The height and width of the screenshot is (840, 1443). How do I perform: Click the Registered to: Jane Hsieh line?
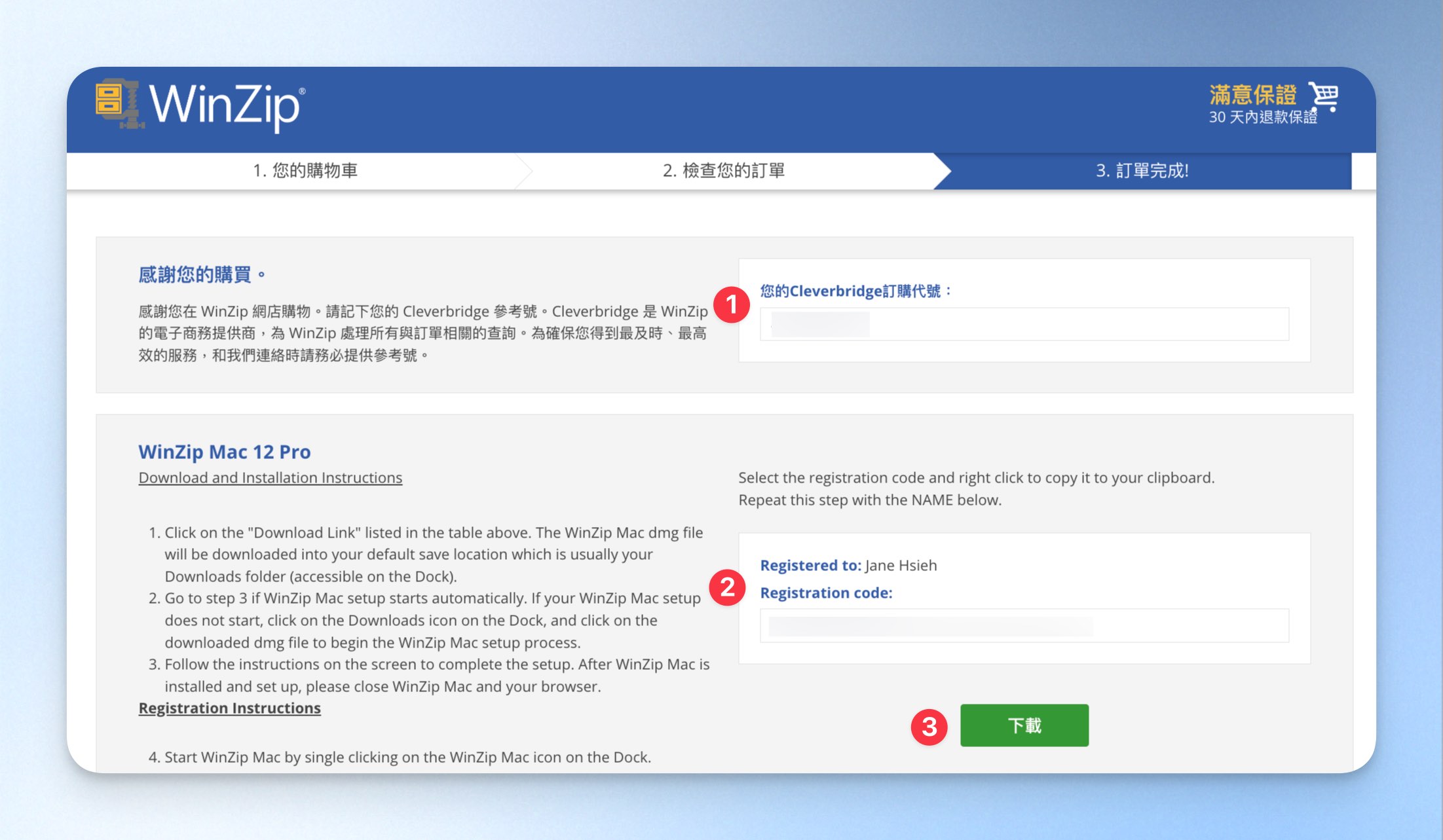tap(848, 565)
